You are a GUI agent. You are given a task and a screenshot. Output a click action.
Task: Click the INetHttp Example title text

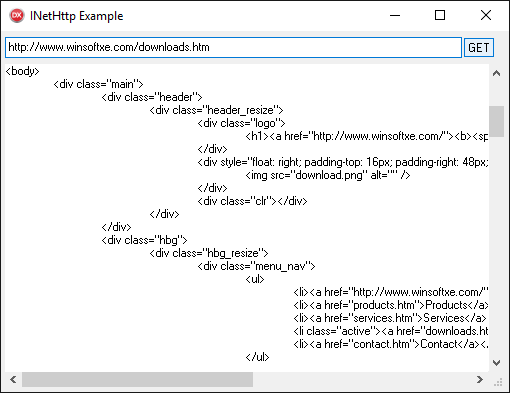[x=77, y=16]
